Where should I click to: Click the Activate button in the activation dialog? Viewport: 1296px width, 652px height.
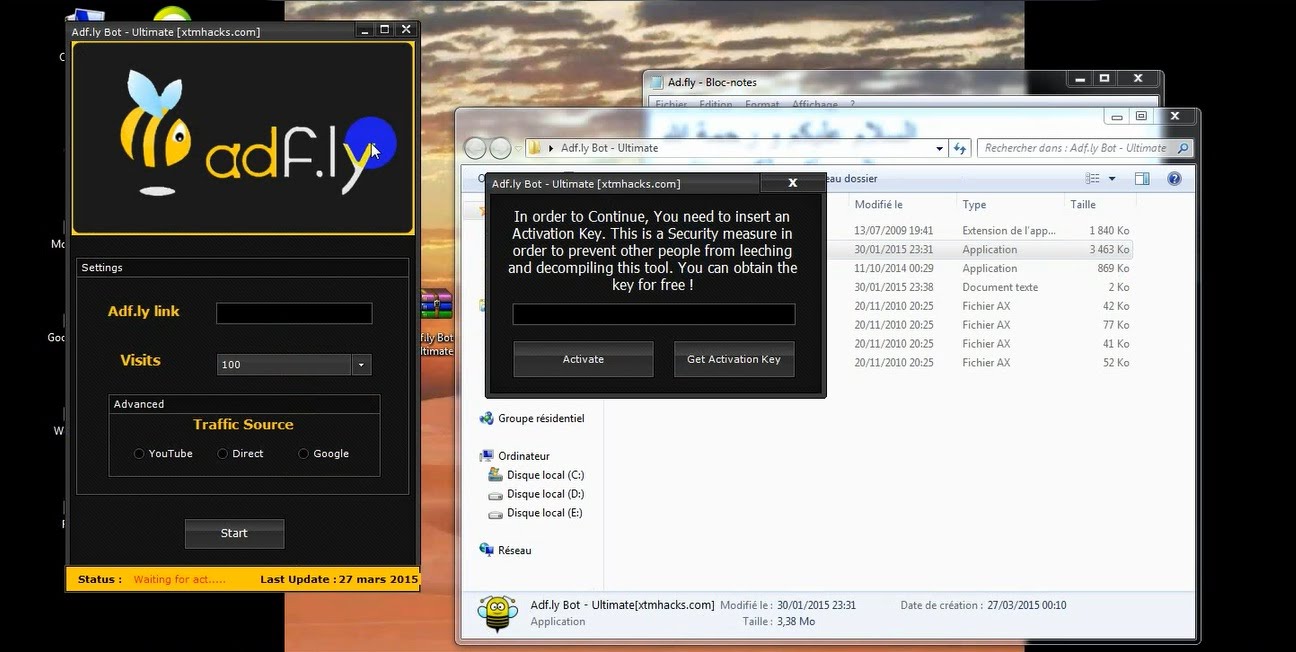pyautogui.click(x=583, y=359)
